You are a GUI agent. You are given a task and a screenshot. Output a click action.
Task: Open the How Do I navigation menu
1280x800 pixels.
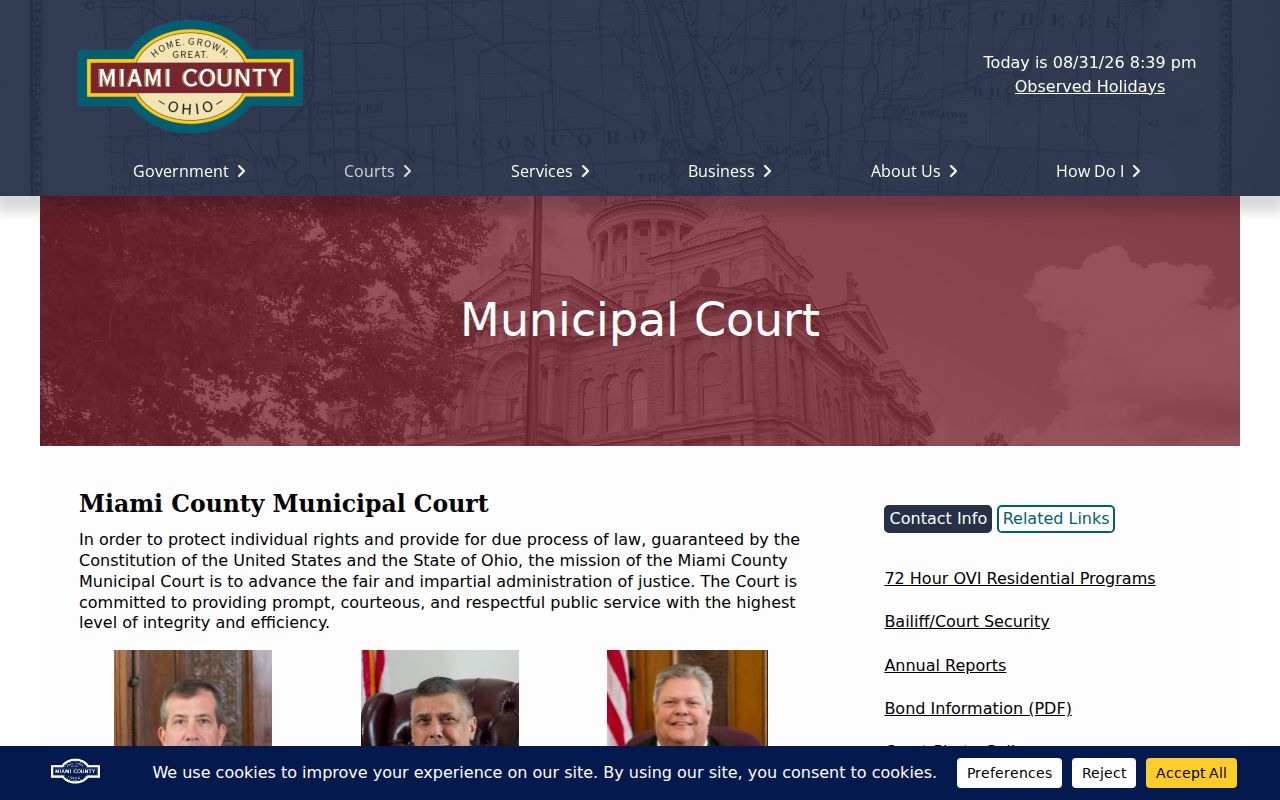coord(1090,171)
